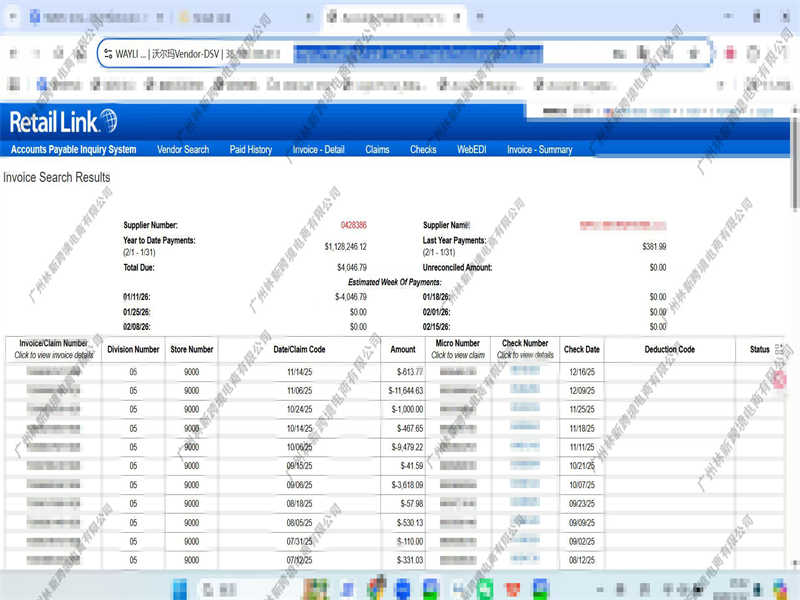
Task: Open Accounts Payable Inquiry System menu
Action: point(73,149)
